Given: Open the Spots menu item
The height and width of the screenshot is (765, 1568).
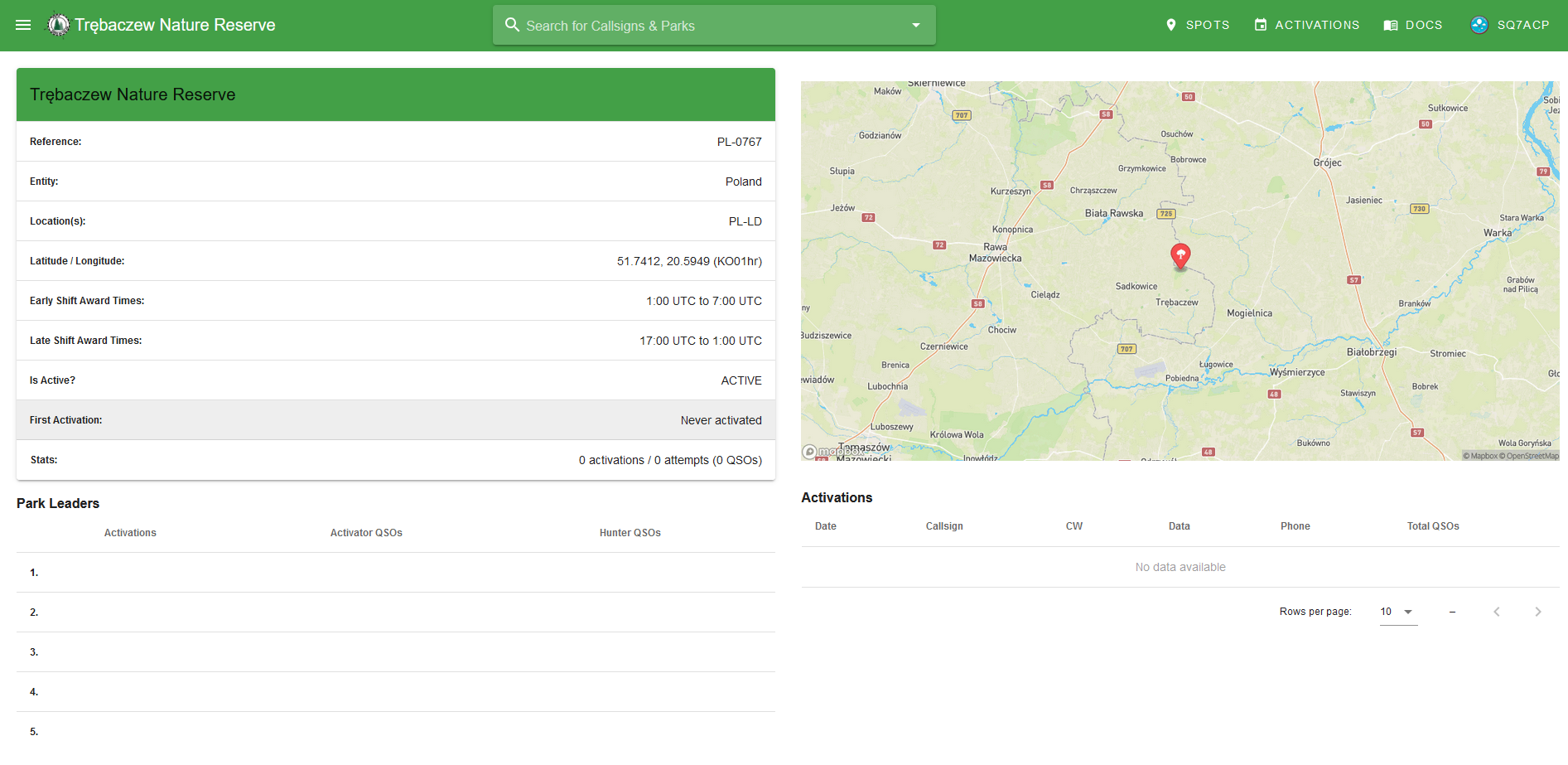Looking at the screenshot, I should point(1197,25).
